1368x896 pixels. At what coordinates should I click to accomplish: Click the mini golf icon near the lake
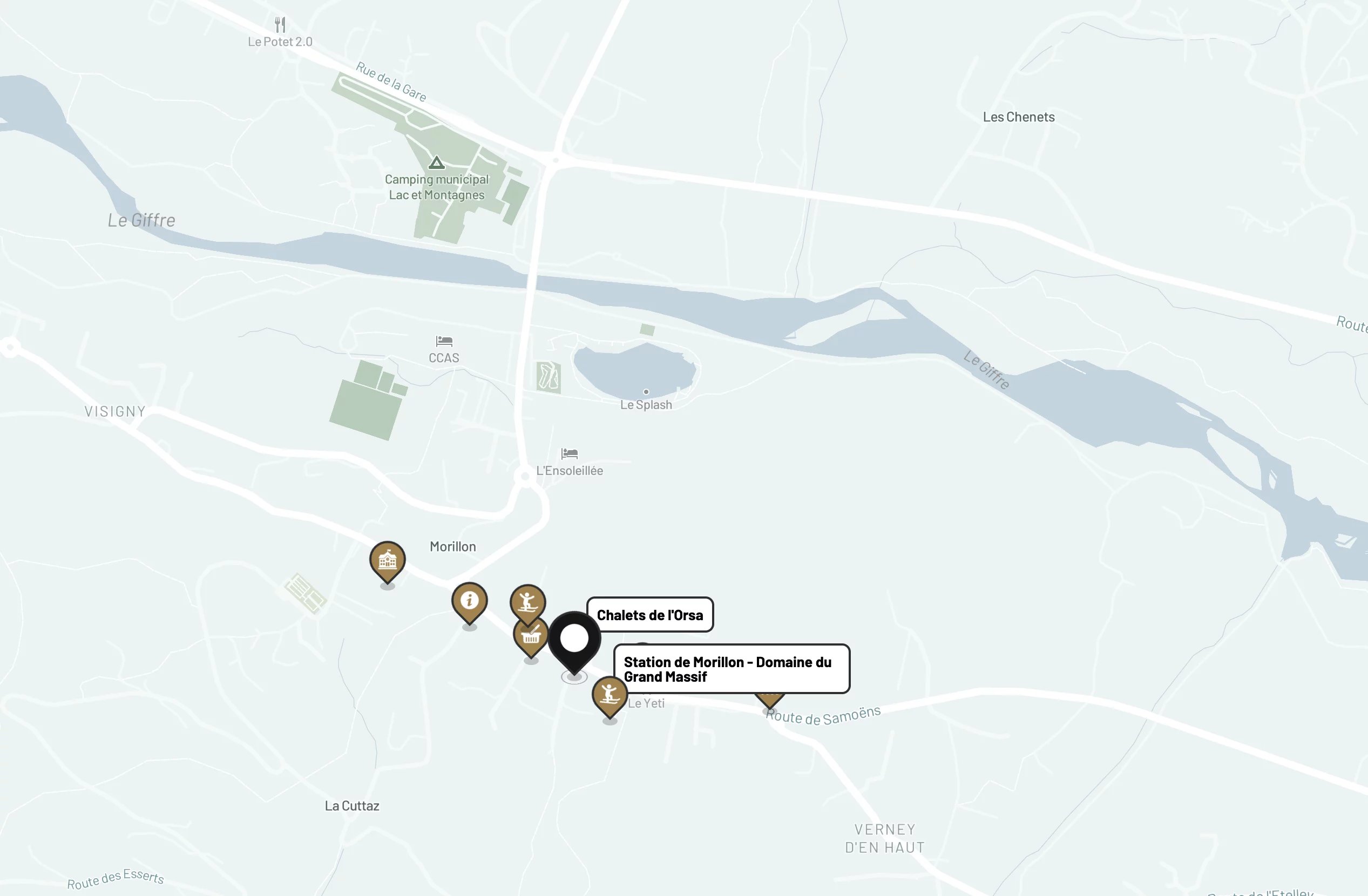coord(548,377)
